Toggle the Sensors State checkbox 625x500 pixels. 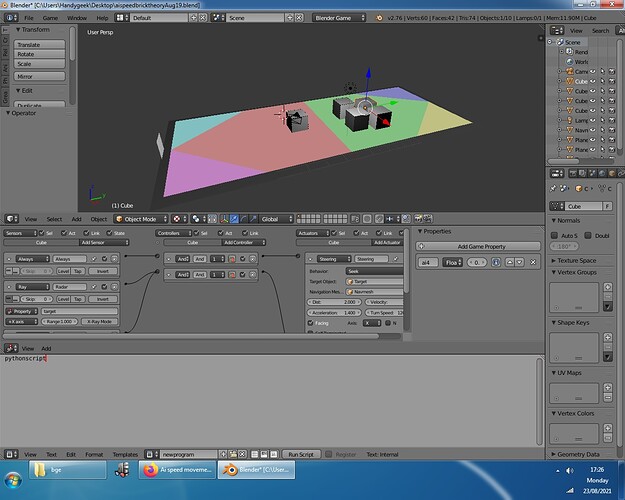pyautogui.click(x=109, y=233)
